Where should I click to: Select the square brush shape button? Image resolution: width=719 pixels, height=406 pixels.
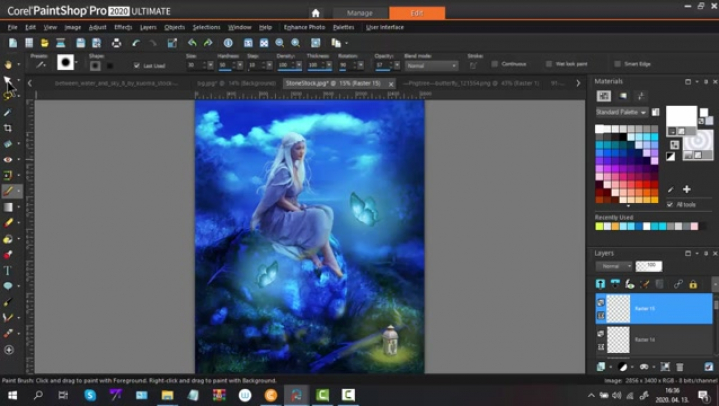(x=110, y=66)
